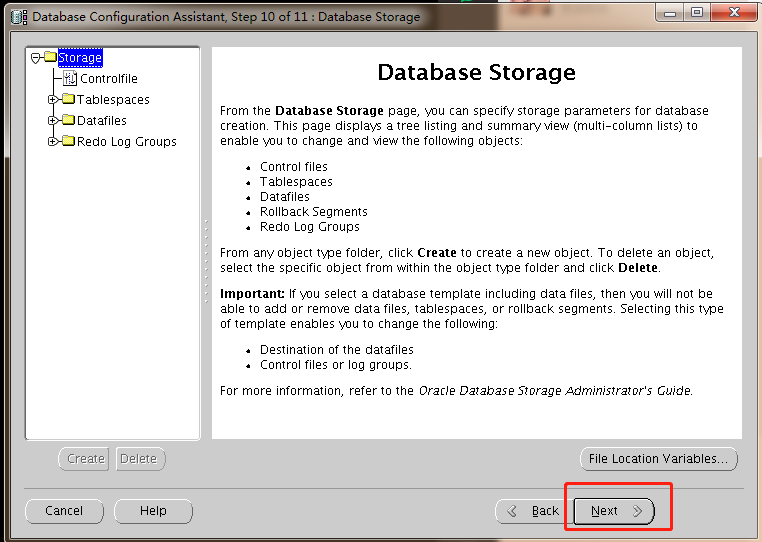Go Back to the previous step
Image resolution: width=762 pixels, height=542 pixels.
pyautogui.click(x=534, y=511)
